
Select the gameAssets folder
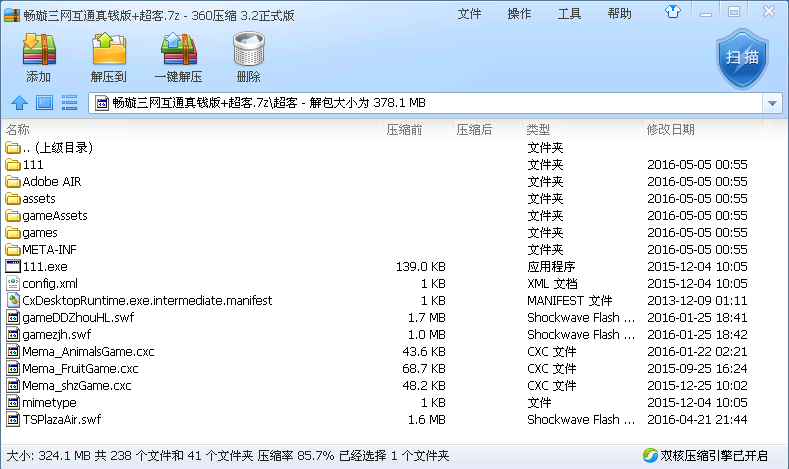click(54, 216)
